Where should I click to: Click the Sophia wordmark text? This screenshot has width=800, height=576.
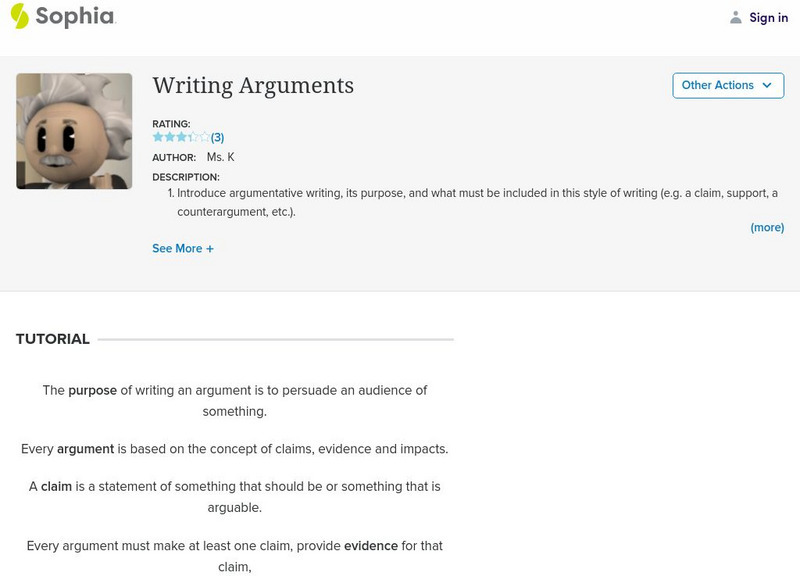click(x=75, y=17)
